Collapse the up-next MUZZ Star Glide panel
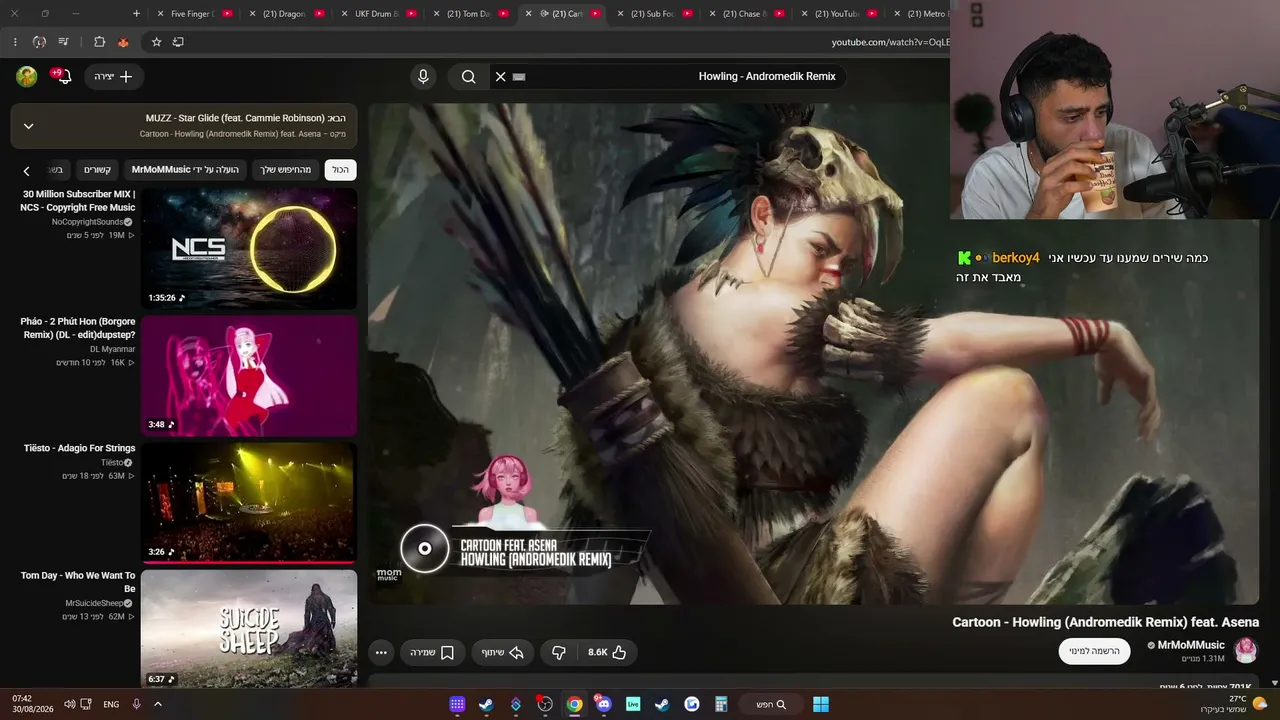The image size is (1280, 720). (29, 126)
